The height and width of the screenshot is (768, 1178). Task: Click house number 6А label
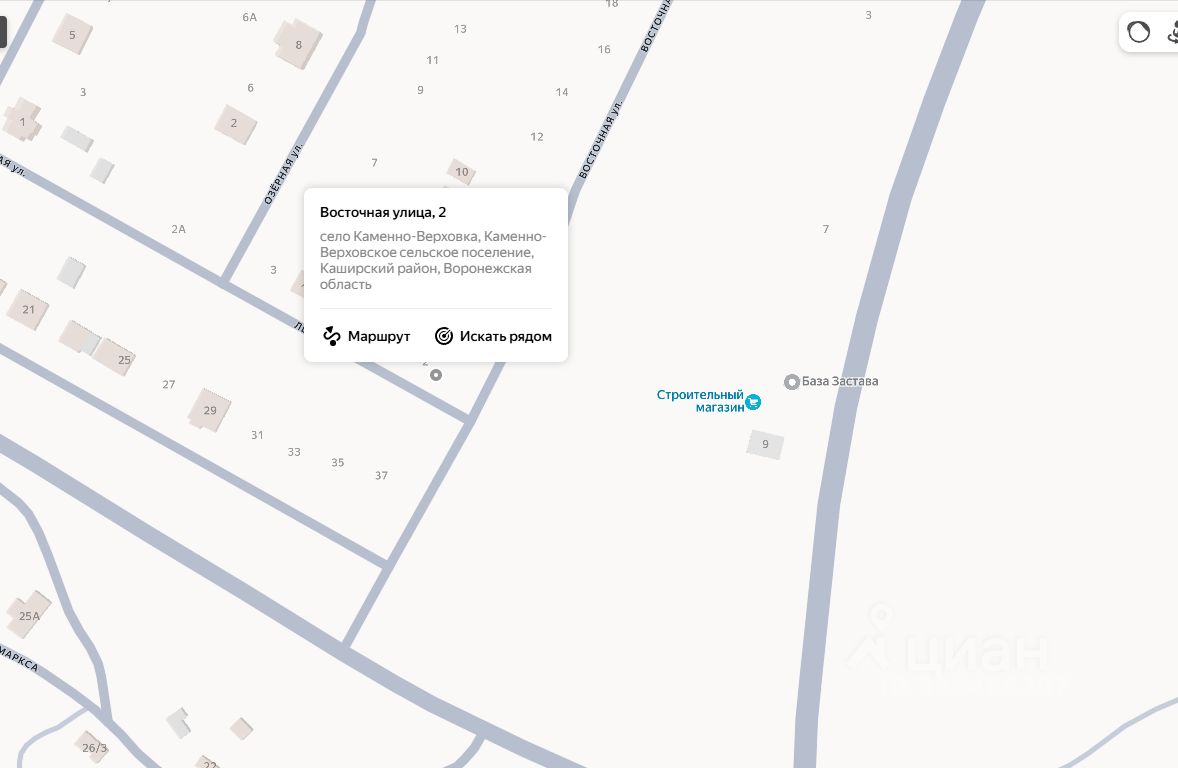click(x=249, y=17)
